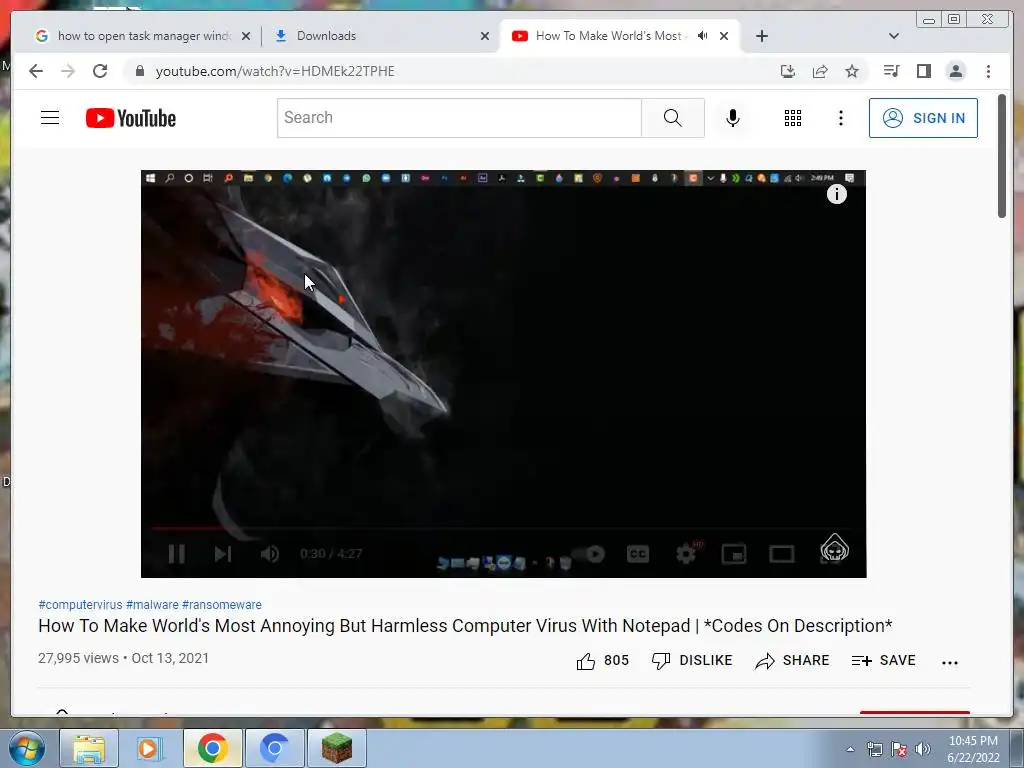This screenshot has width=1024, height=768.
Task: Open YouTube settings three-dot menu
Action: (841, 118)
